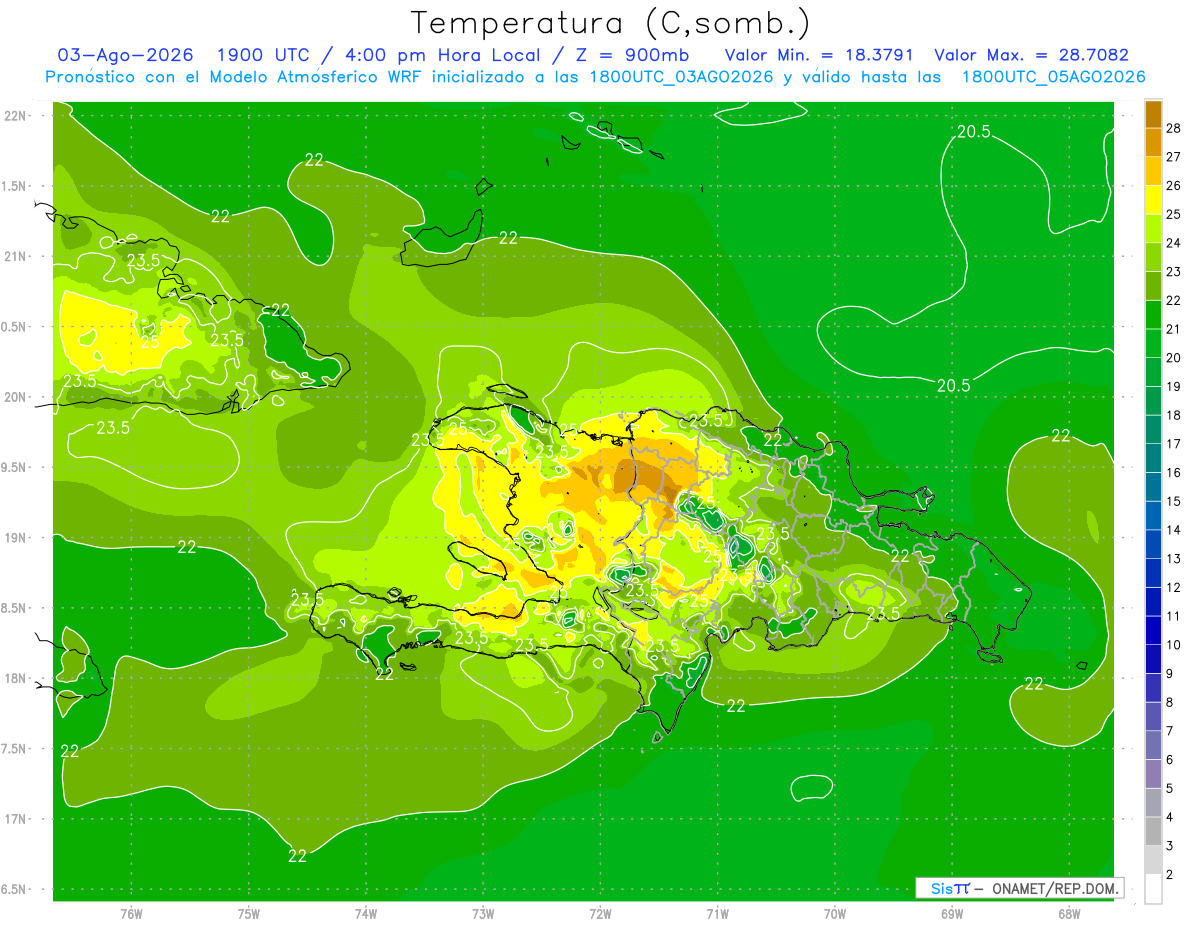Pick the orange swatch between legend values 27 and 28
The height and width of the screenshot is (927, 1200).
pos(1154,142)
